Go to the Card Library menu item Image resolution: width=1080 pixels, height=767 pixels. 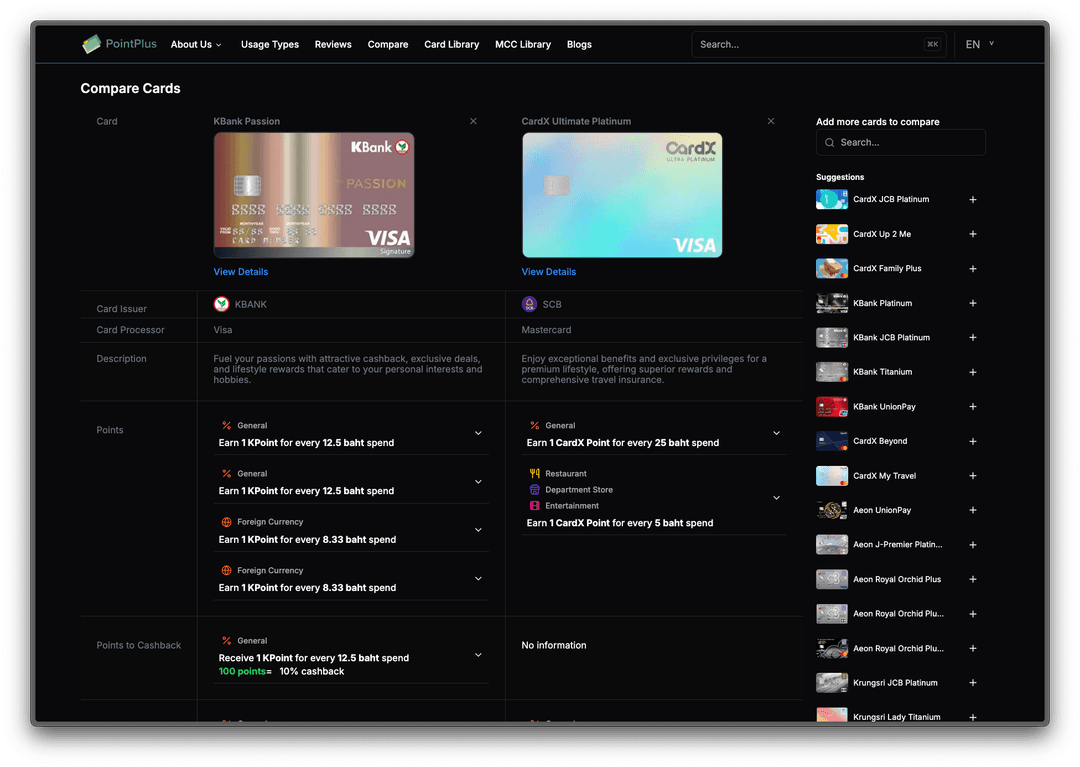point(451,44)
